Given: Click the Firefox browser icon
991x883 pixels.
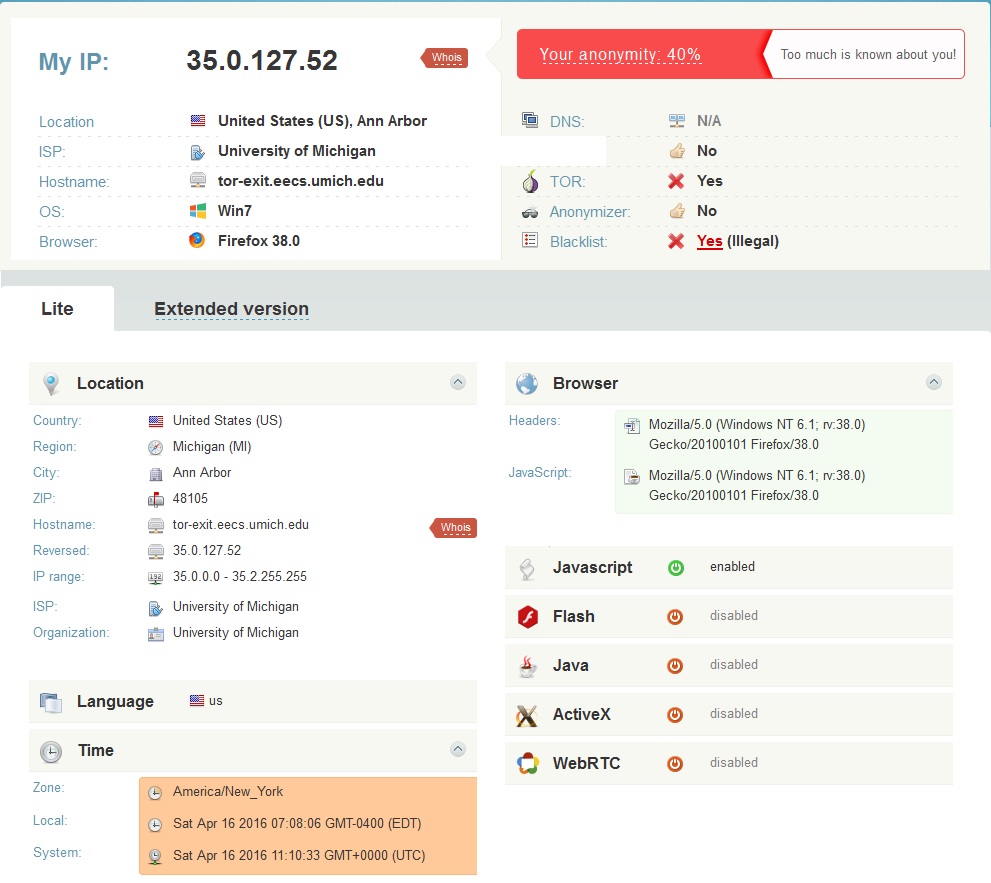Looking at the screenshot, I should click(197, 240).
